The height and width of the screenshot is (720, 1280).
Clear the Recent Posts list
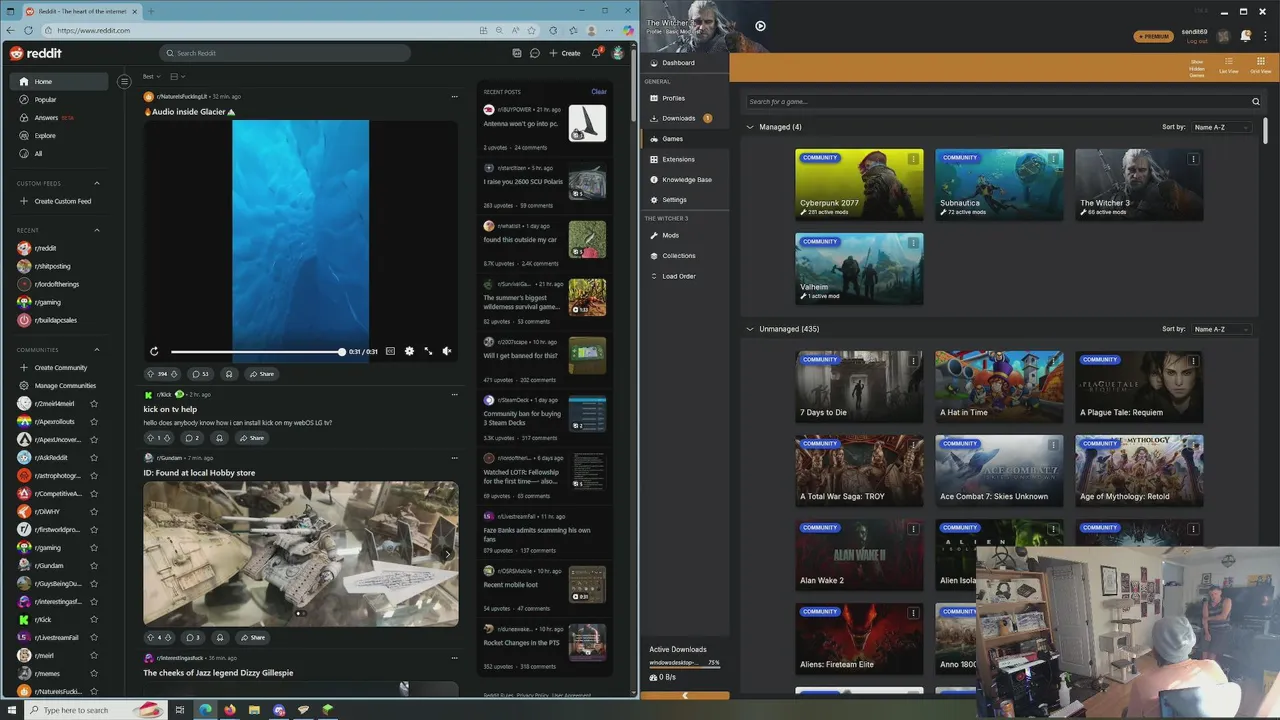(599, 92)
